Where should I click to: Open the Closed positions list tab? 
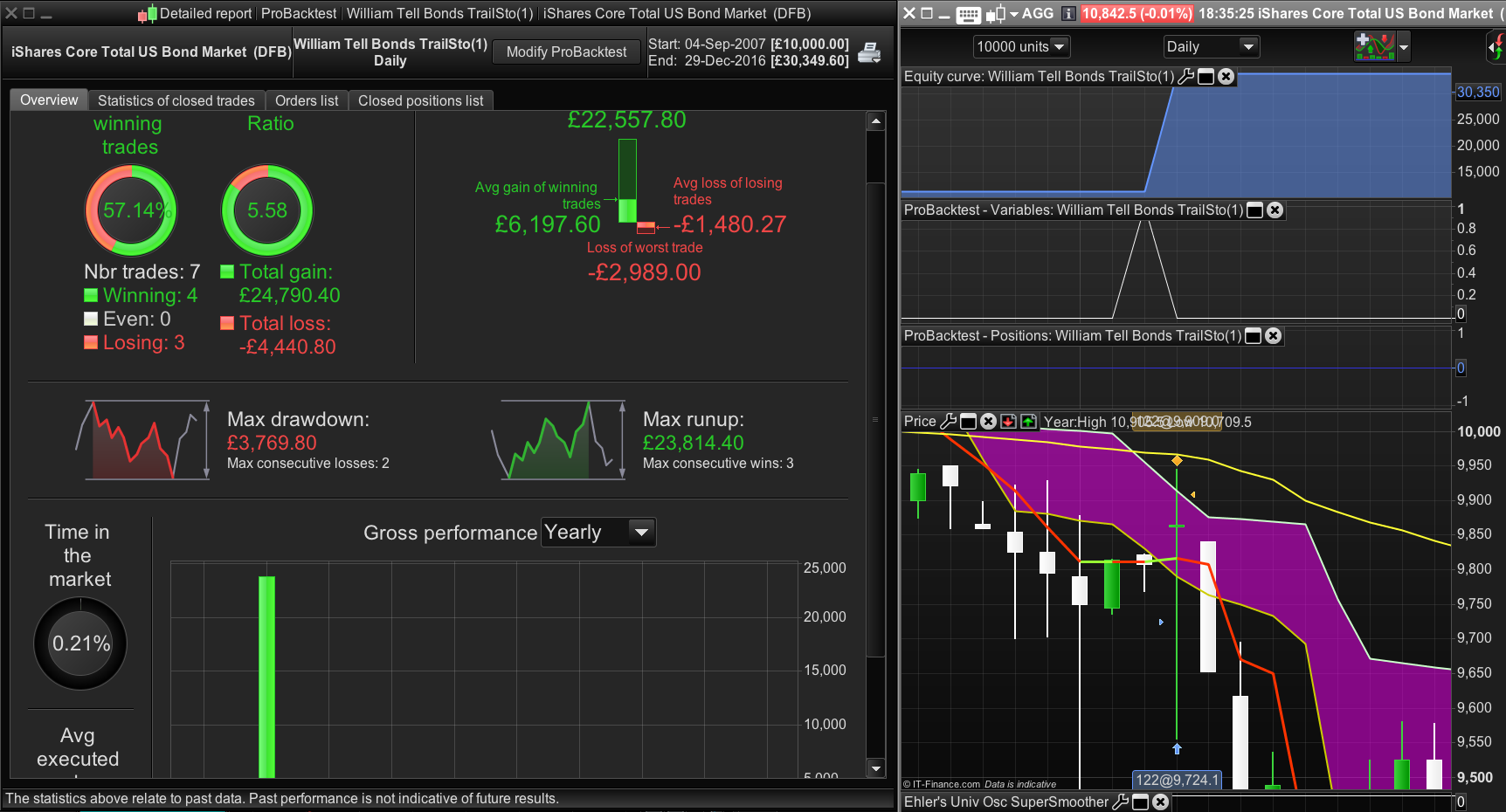421,101
